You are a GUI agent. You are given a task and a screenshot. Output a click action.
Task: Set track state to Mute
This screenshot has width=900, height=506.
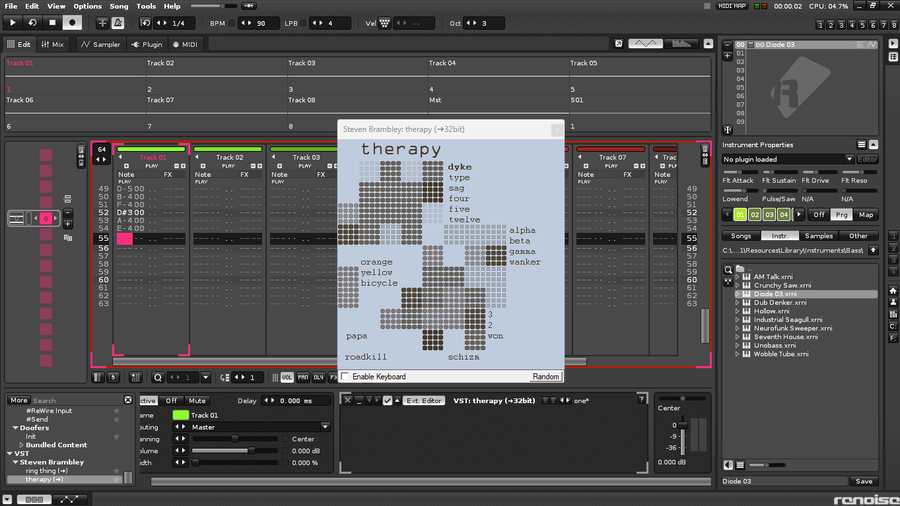click(197, 400)
